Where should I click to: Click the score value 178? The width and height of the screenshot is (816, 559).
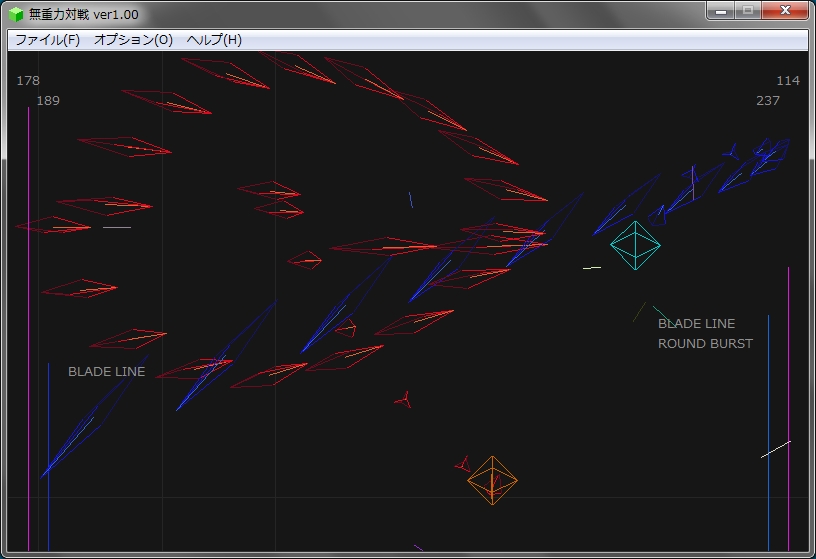point(28,81)
